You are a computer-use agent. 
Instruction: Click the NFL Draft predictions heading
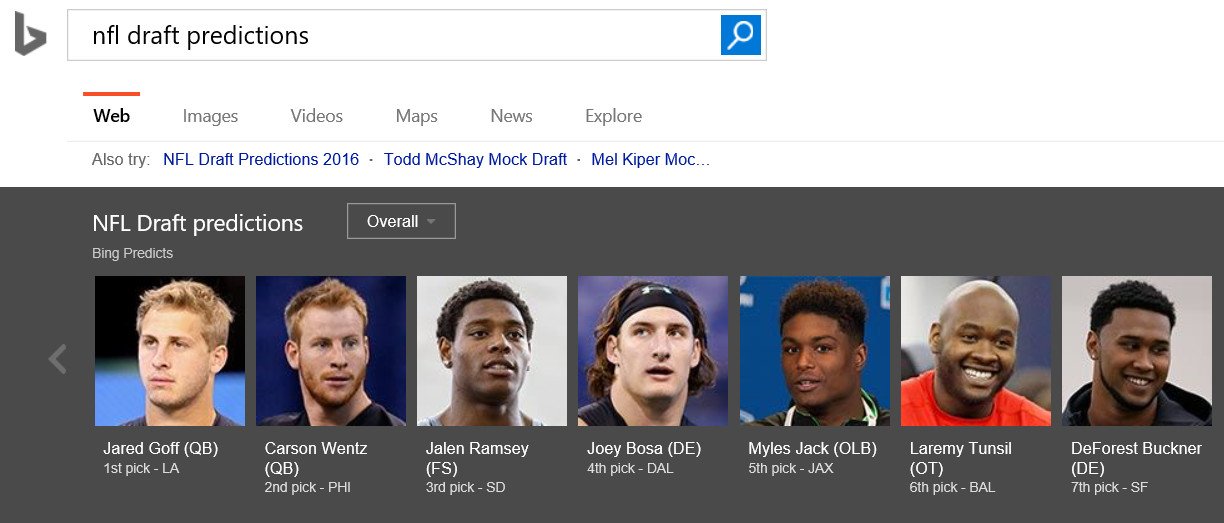(197, 223)
